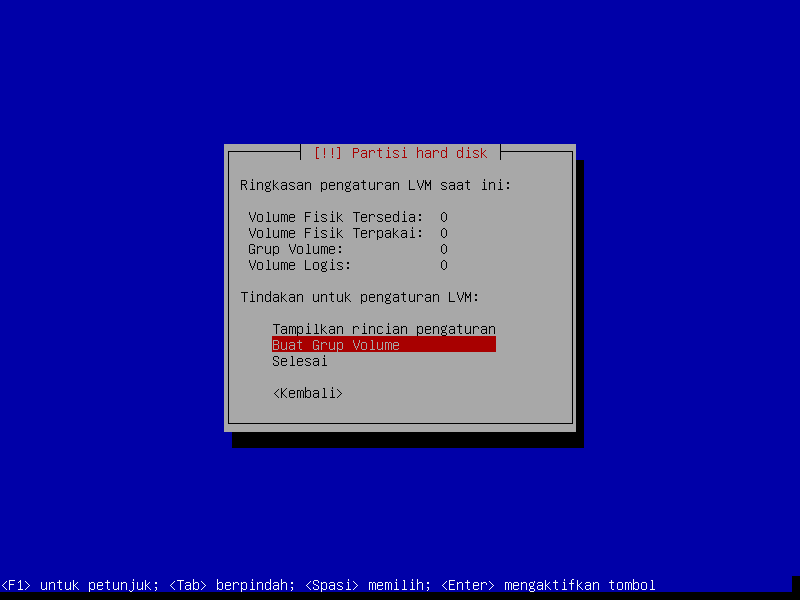Click the value next to Volume Fisik Tersedia

443,217
